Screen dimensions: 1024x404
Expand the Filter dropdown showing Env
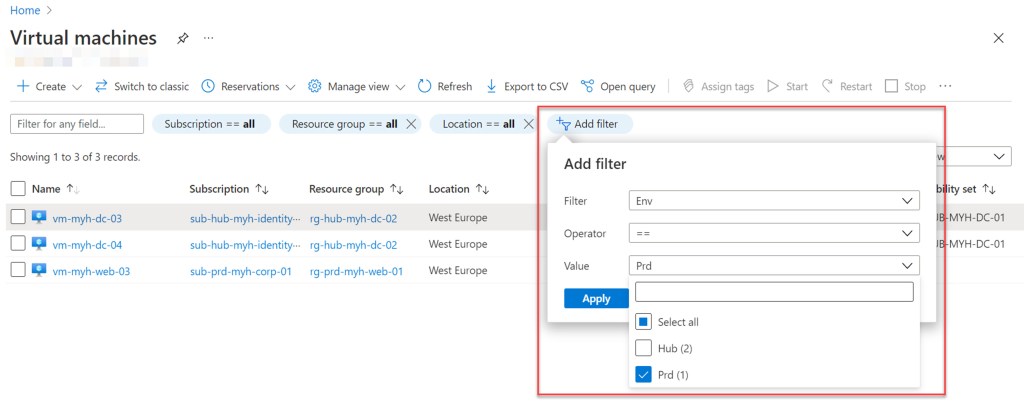tap(774, 201)
